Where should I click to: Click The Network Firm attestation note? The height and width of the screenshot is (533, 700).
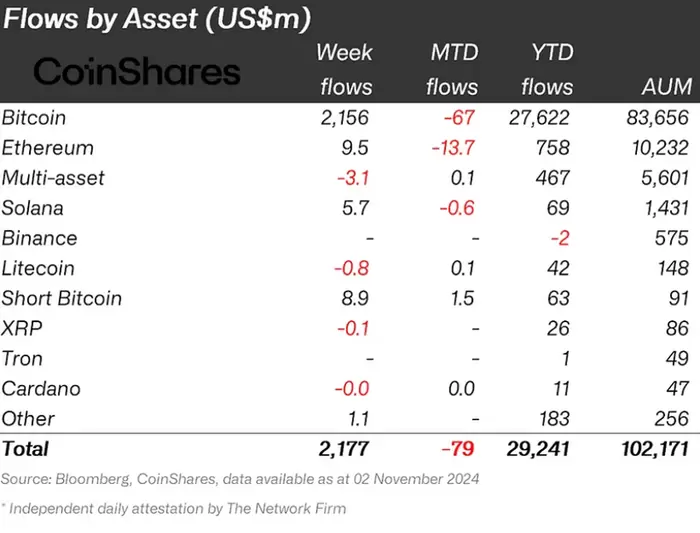[x=173, y=508]
